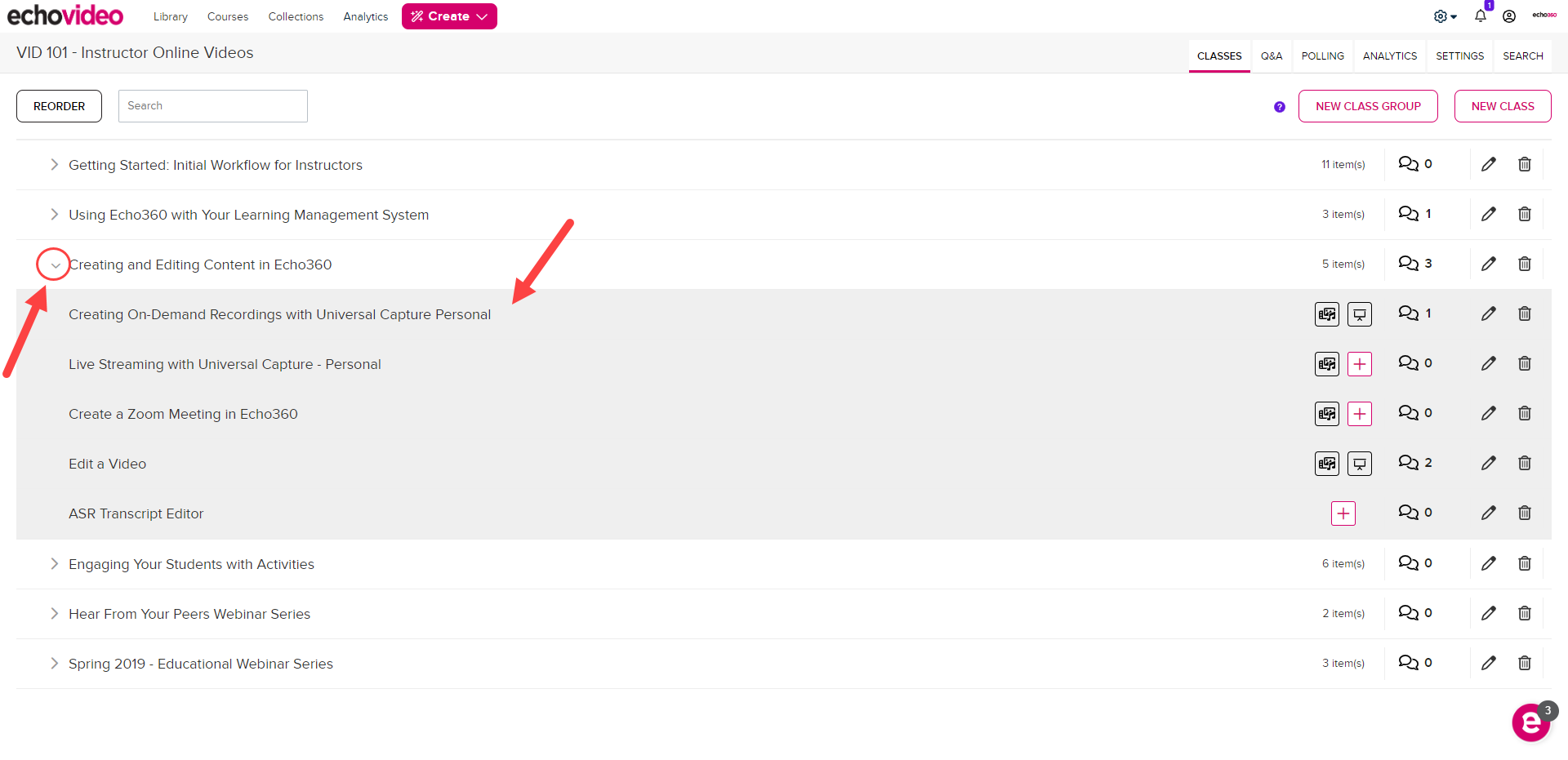This screenshot has height=760, width=1568.
Task: Delete the Live Streaming class
Action: point(1525,363)
